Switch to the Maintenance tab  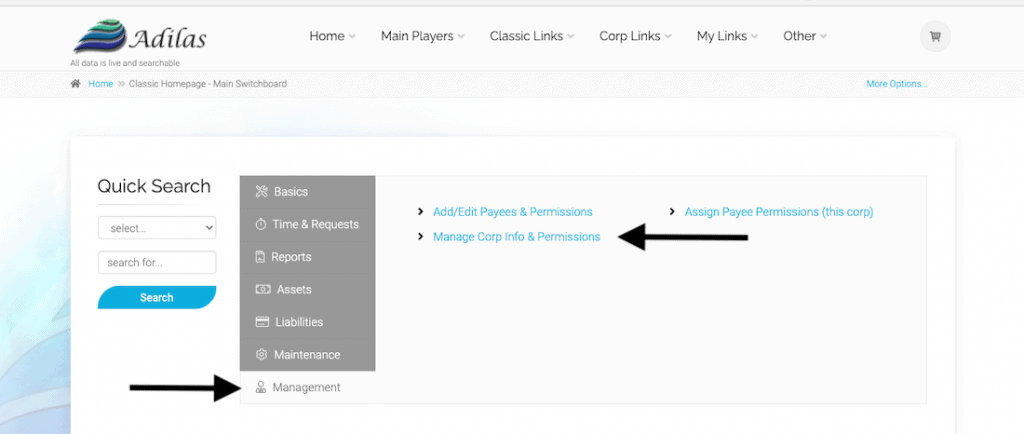pyautogui.click(x=308, y=355)
